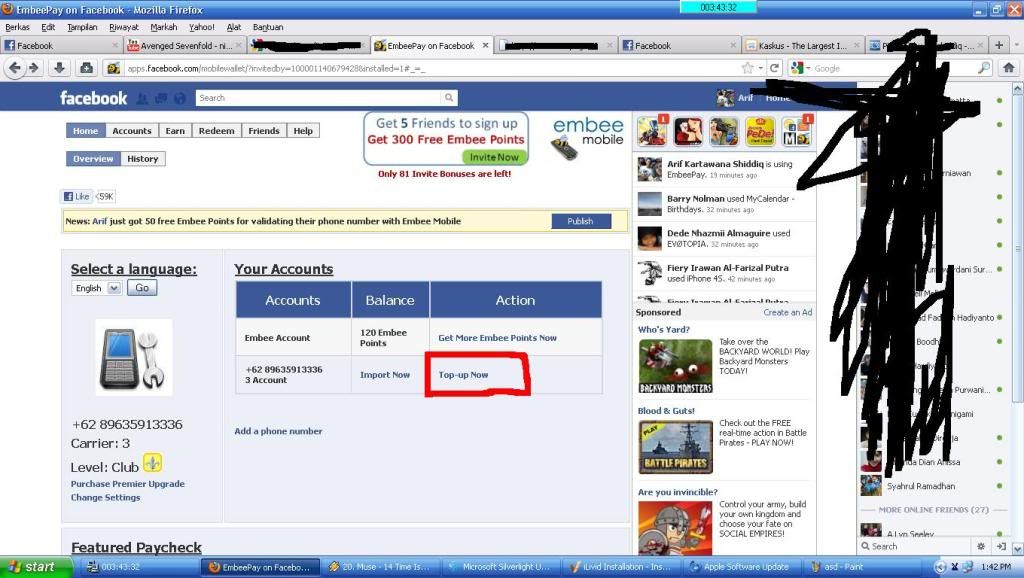Click MORE ONLINE FRIENDS (27) label
The height and width of the screenshot is (578, 1024).
933,509
